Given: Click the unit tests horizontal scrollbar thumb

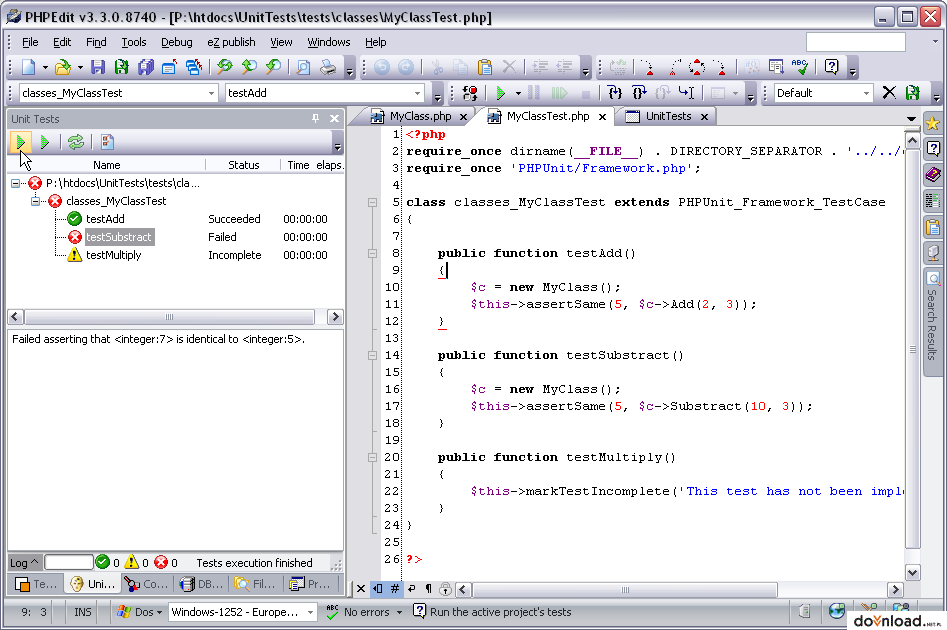Looking at the screenshot, I should [x=170, y=317].
